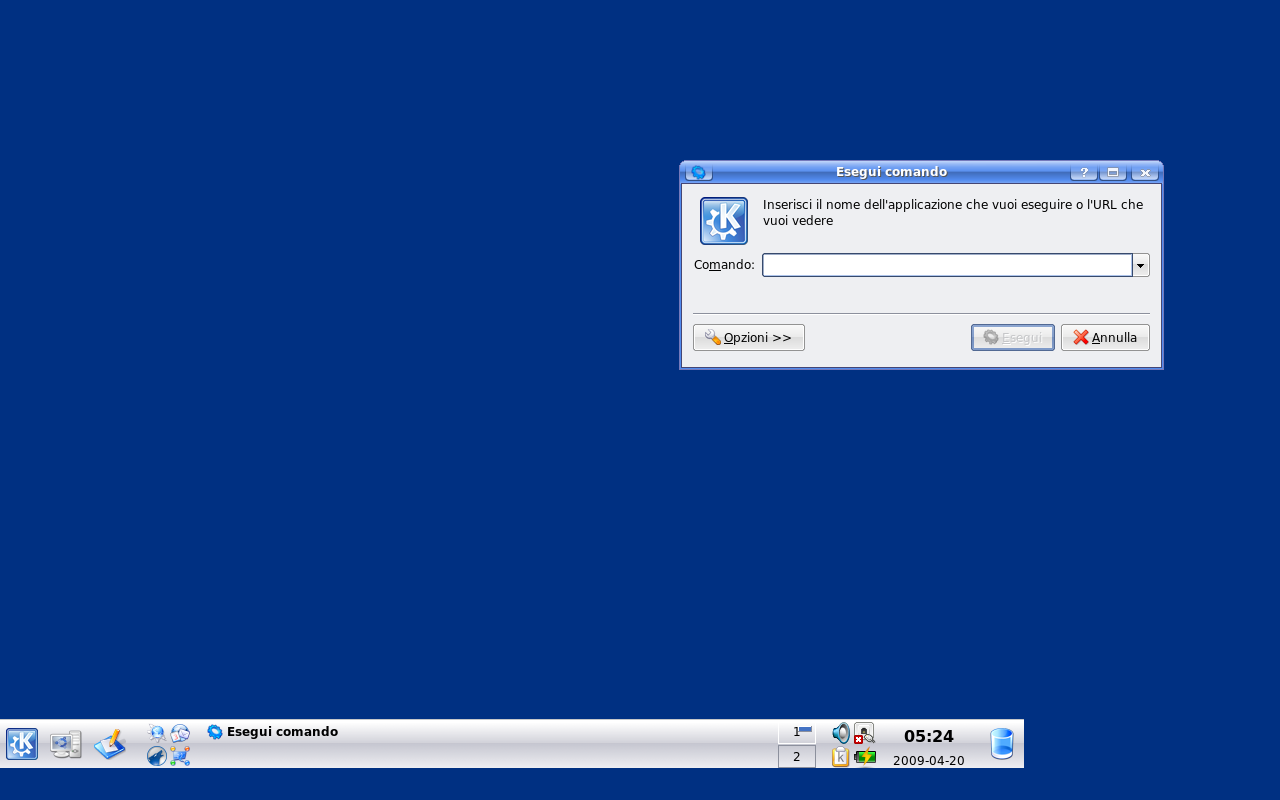Open the network connections quick-launch icon
This screenshot has height=800, width=1280.
(x=180, y=756)
